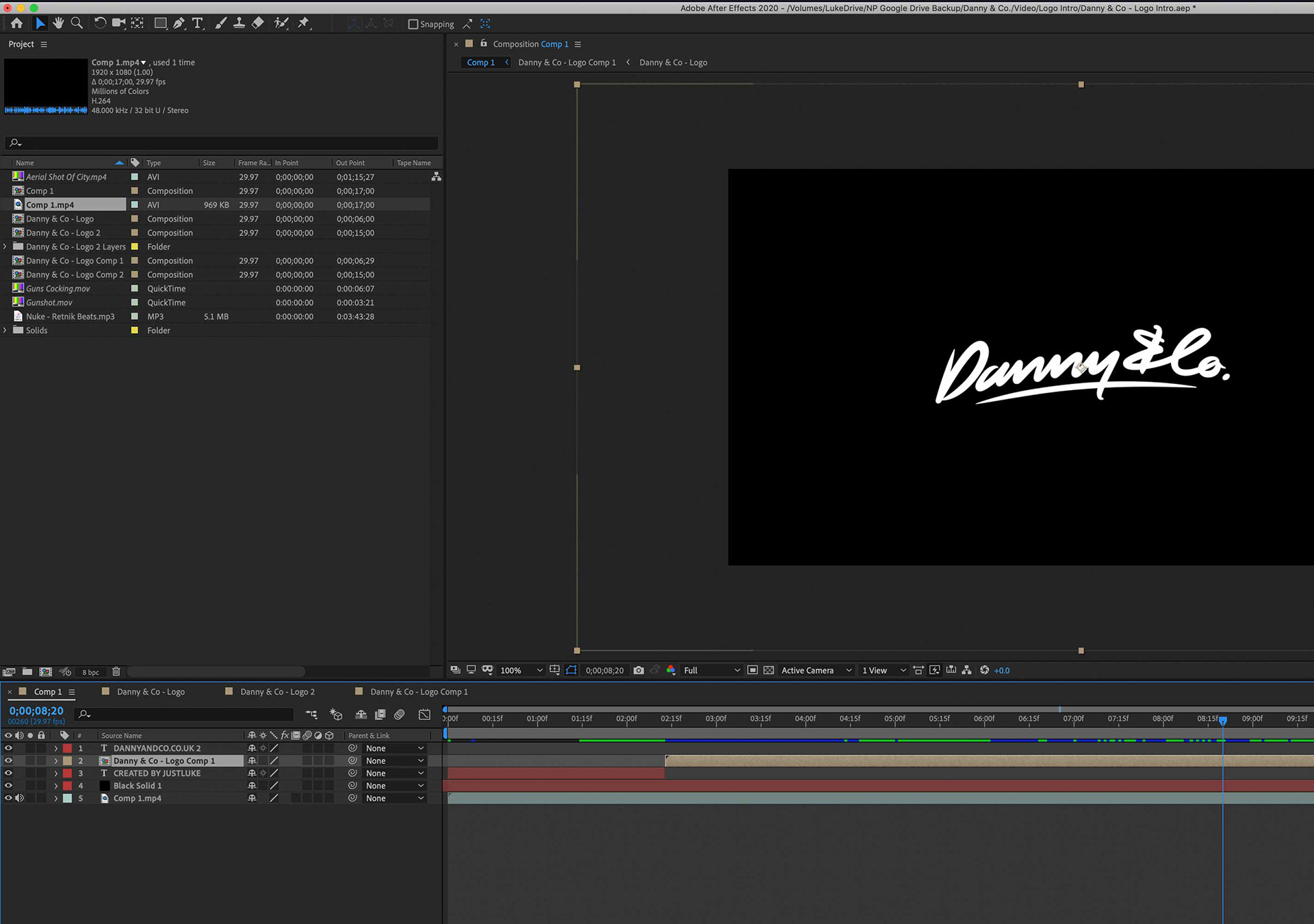Toggle transparency grid in the viewer
The height and width of the screenshot is (924, 1314).
(x=769, y=670)
